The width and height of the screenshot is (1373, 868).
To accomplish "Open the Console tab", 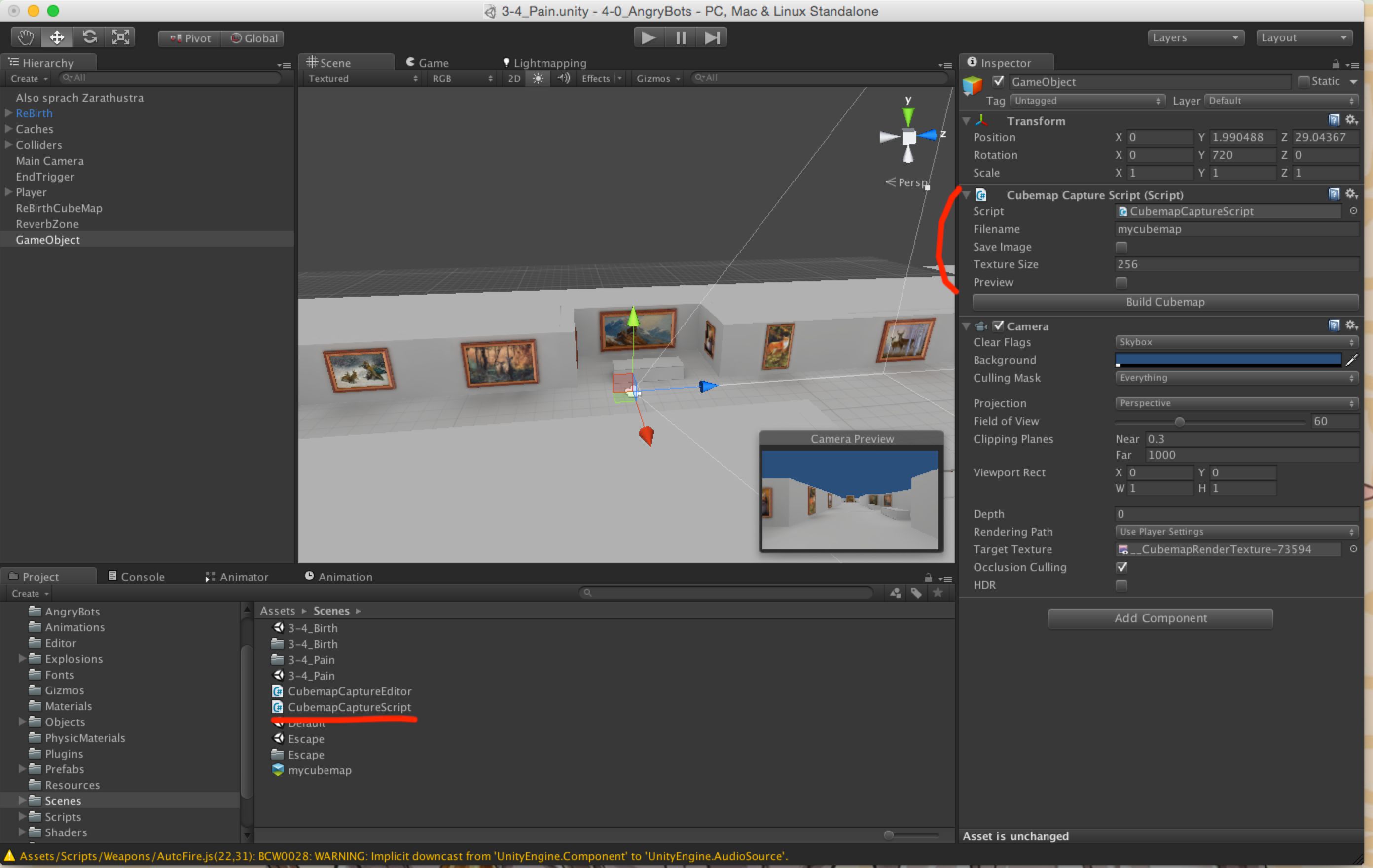I will (x=137, y=577).
